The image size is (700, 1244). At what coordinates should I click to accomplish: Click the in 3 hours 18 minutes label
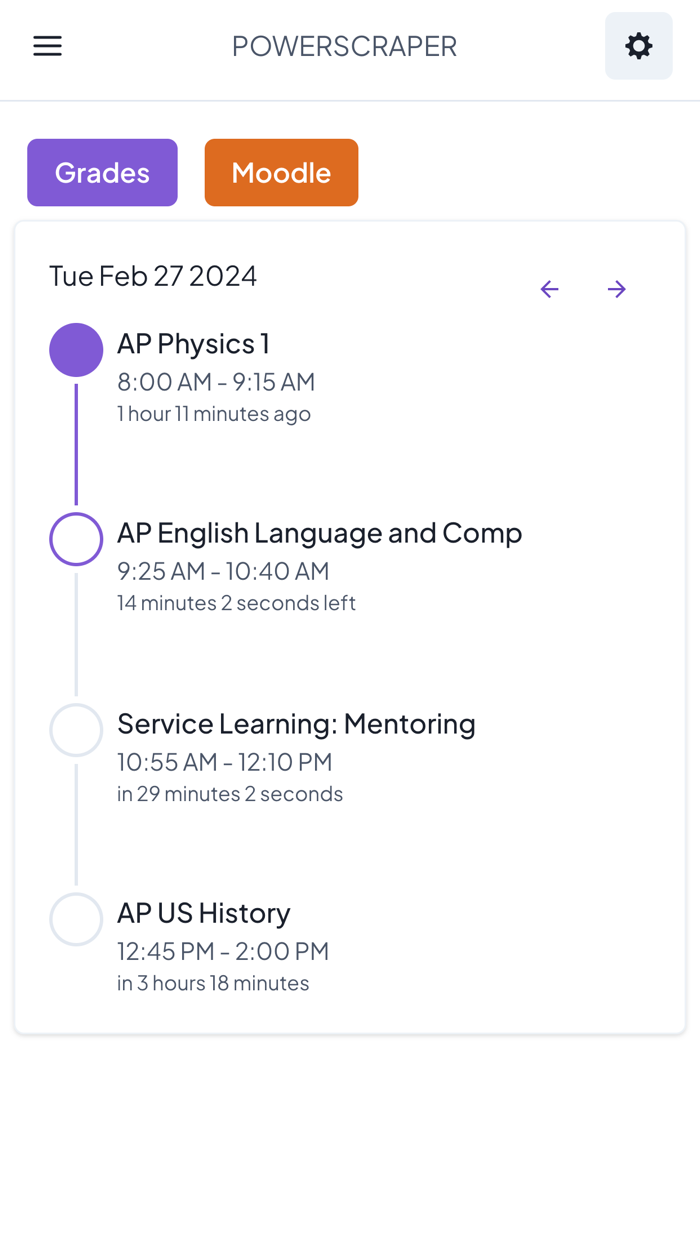[x=213, y=983]
